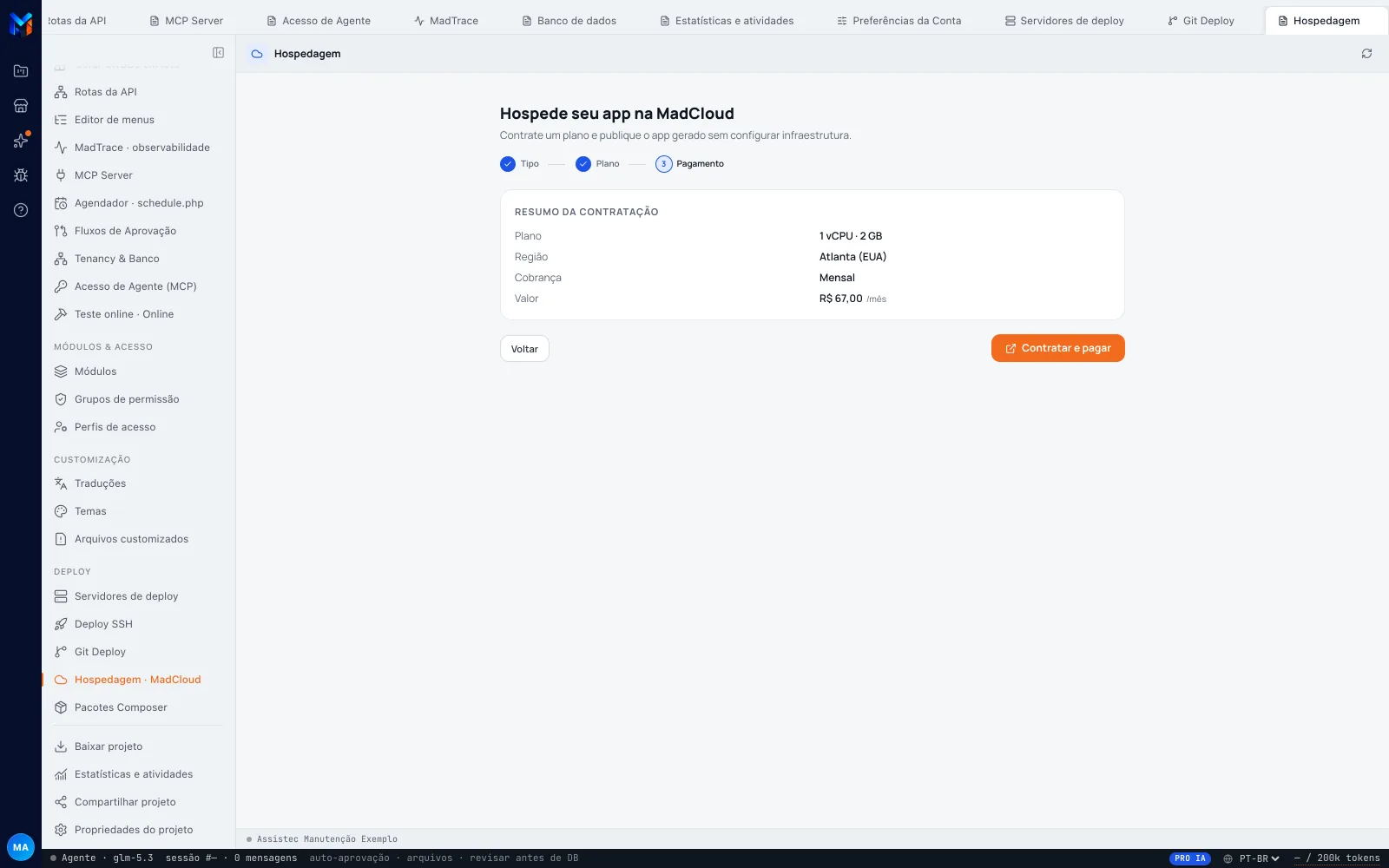Open Editor de menus
The height and width of the screenshot is (868, 1389).
(x=139, y=120)
